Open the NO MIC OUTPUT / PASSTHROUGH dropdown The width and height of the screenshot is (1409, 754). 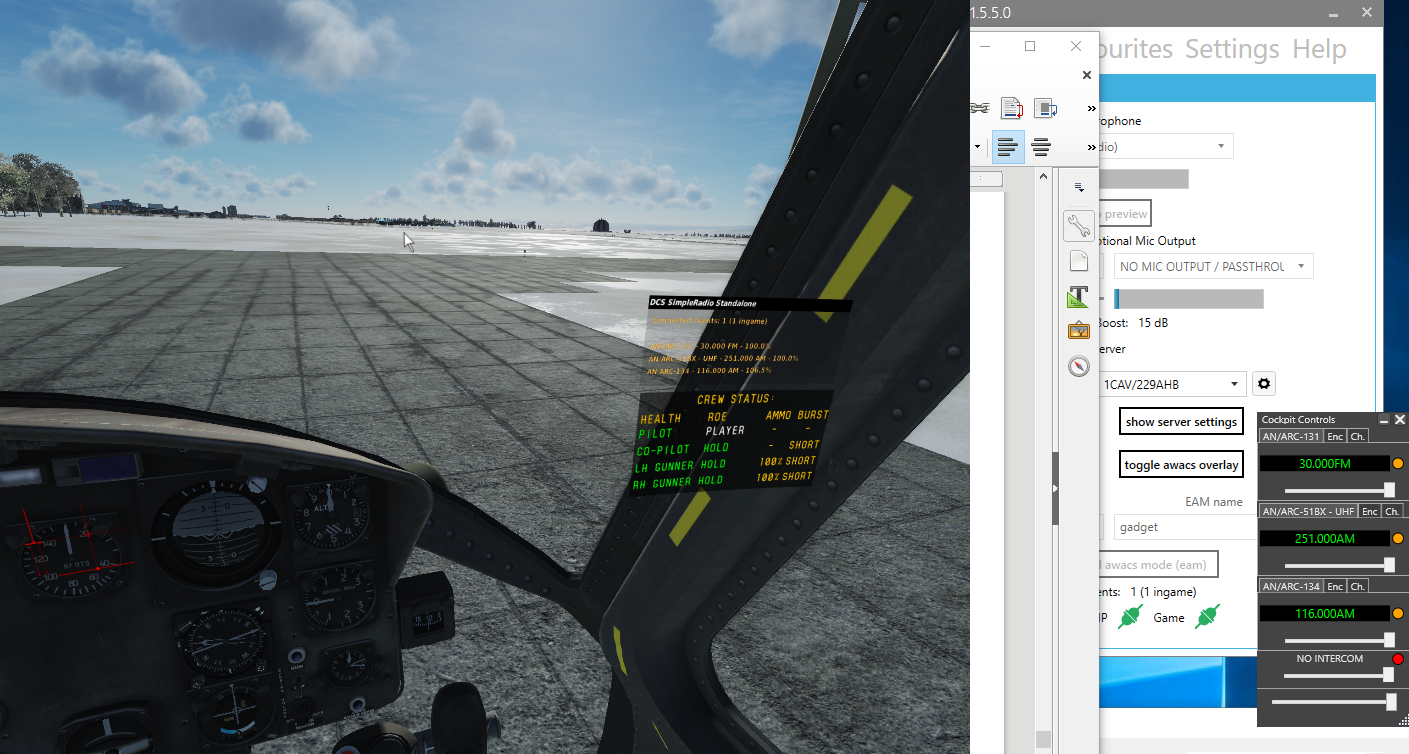(1213, 266)
